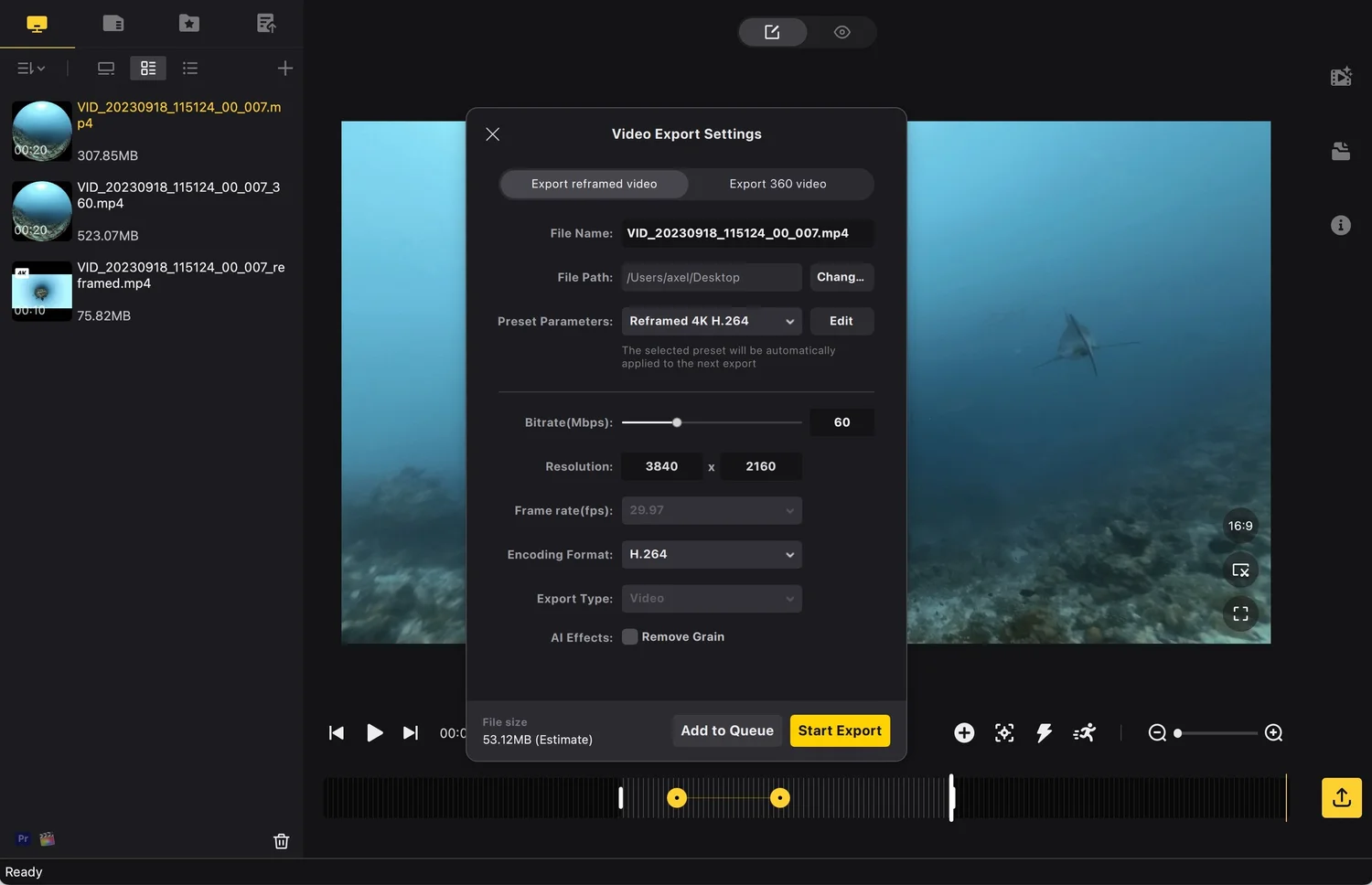Select the VID_20230918_115124_00_007_reframed.mp4 thumbnail
Viewport: 1372px width, 885px height.
point(41,291)
